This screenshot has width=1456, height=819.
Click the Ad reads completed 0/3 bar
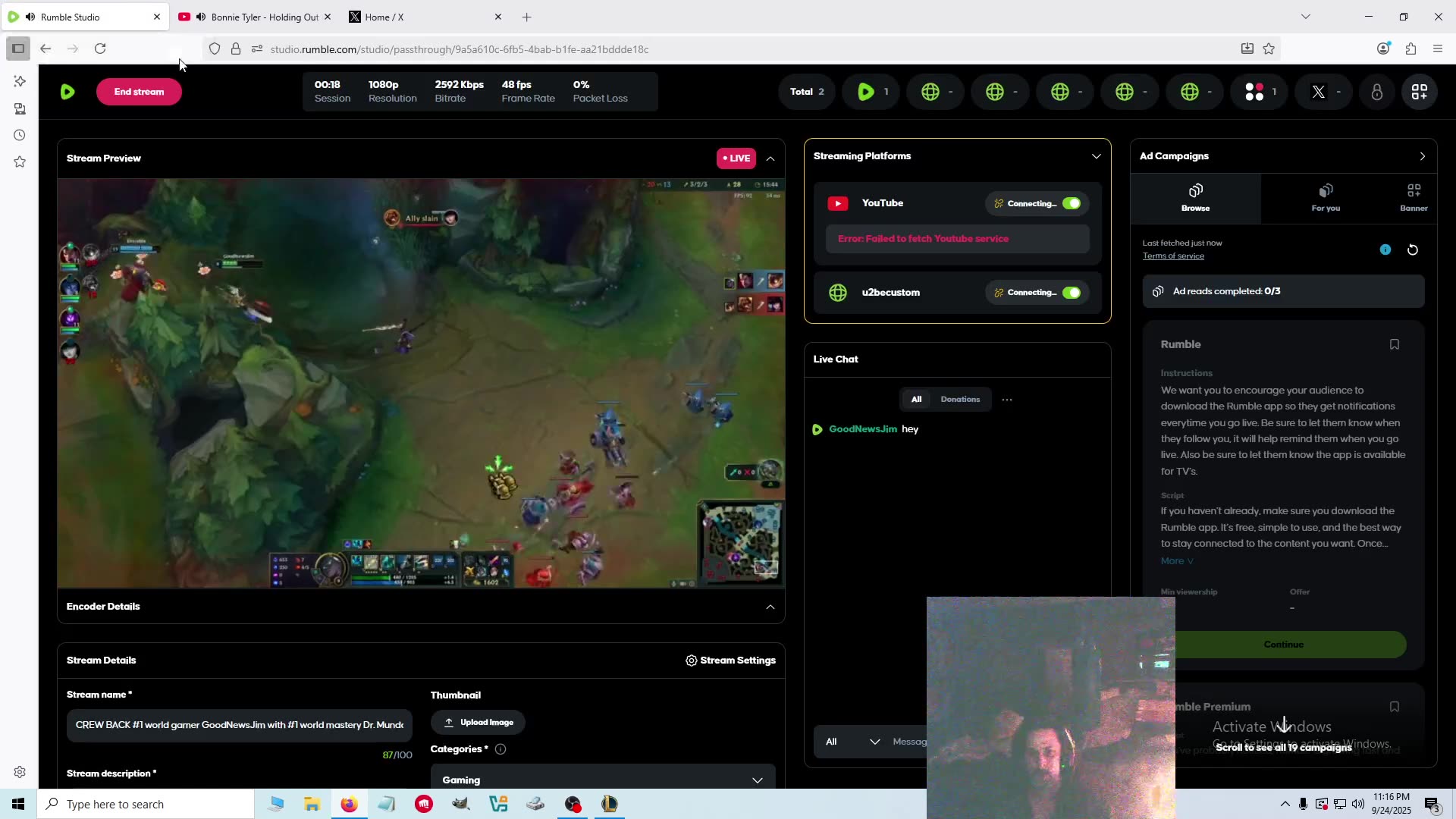click(1283, 291)
